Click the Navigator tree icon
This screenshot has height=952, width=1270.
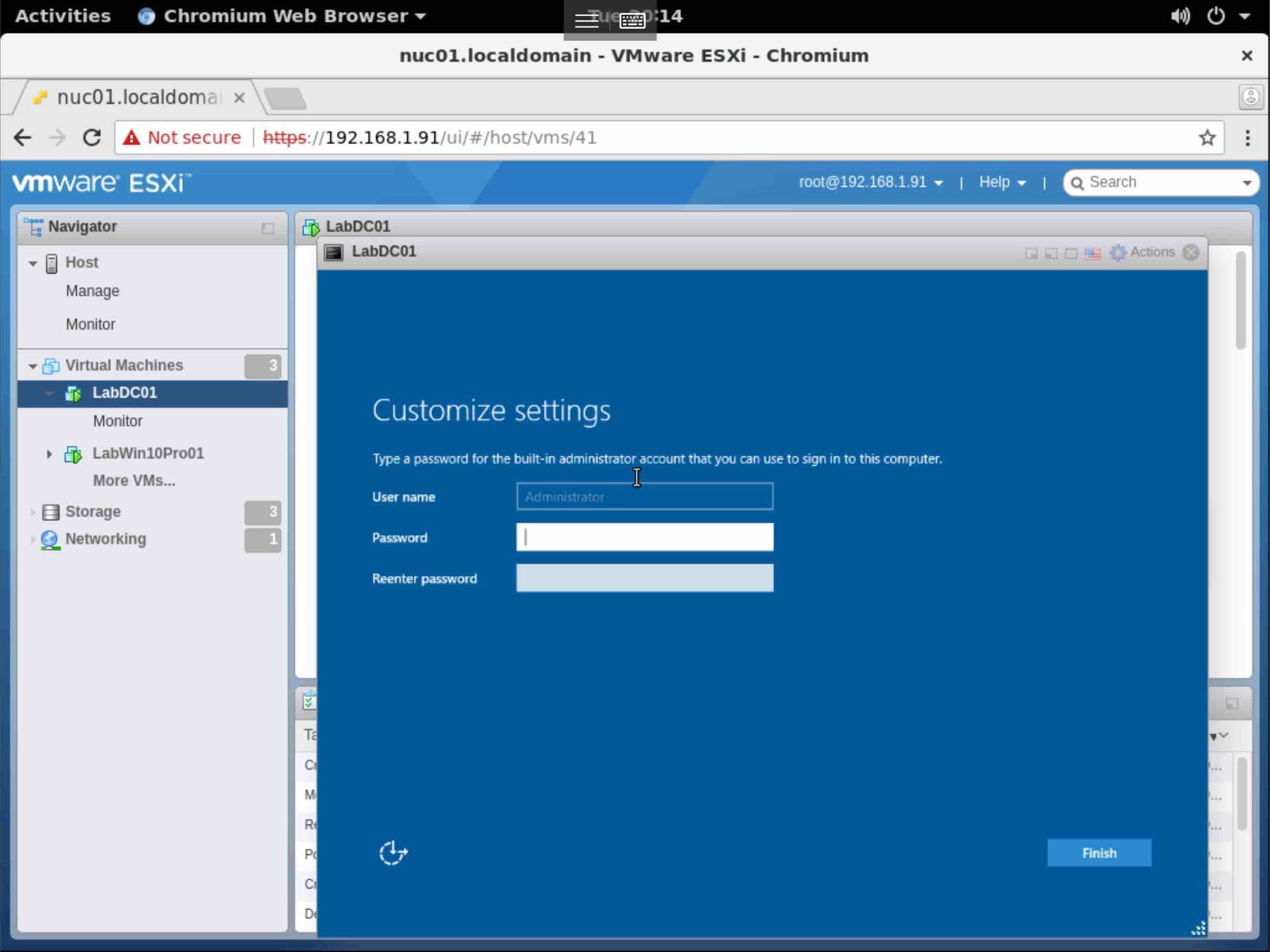click(33, 227)
